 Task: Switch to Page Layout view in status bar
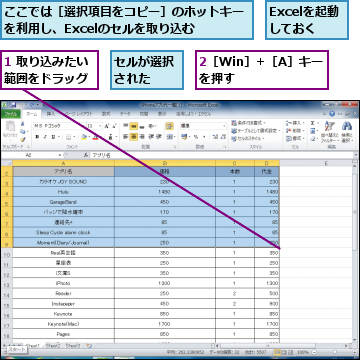284,352
